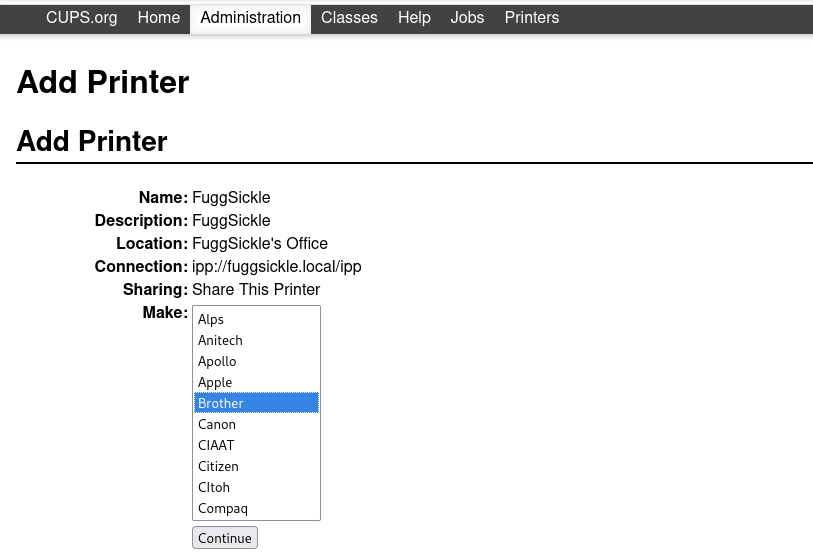View the Jobs tab
This screenshot has width=813, height=553.
(x=467, y=18)
